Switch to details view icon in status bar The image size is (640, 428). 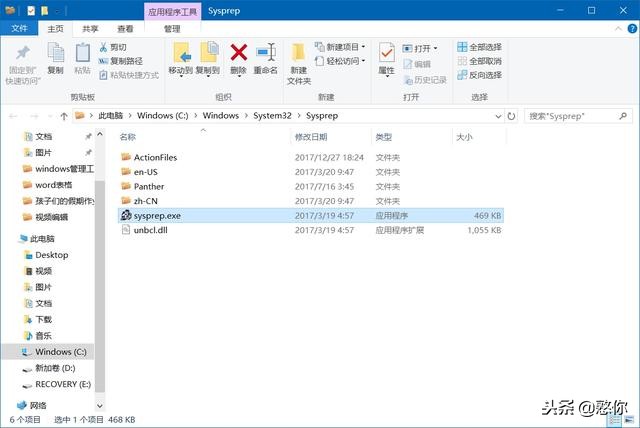pyautogui.click(x=615, y=420)
